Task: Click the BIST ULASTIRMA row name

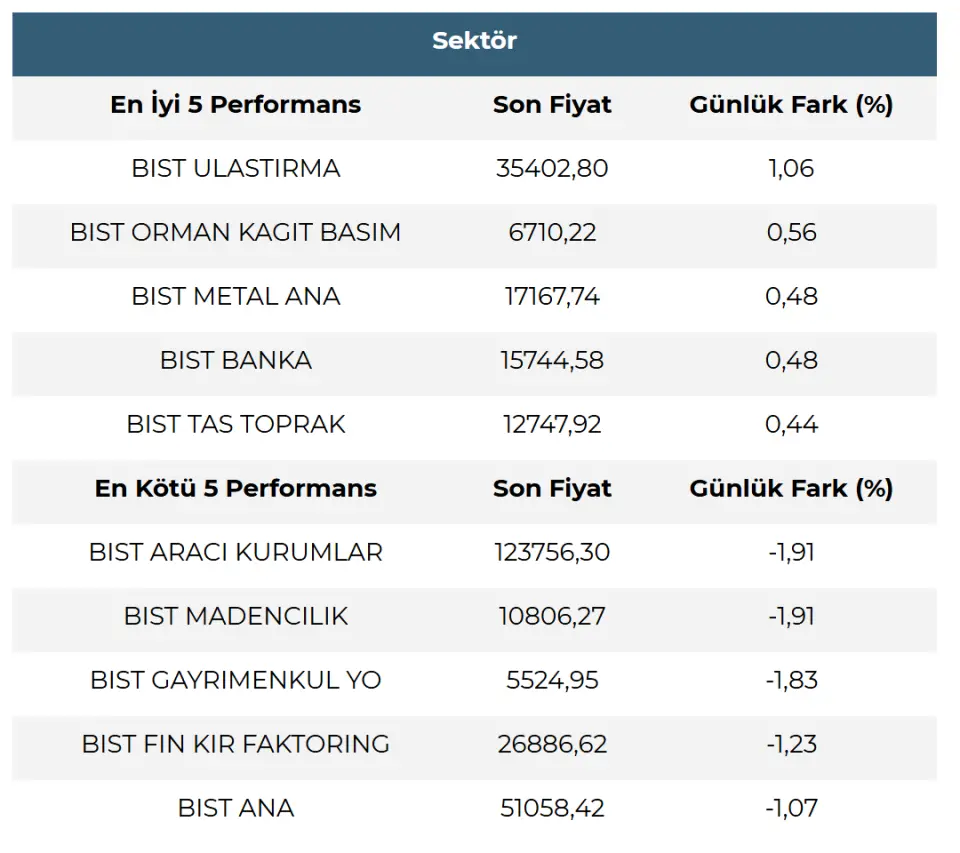Action: [x=236, y=168]
